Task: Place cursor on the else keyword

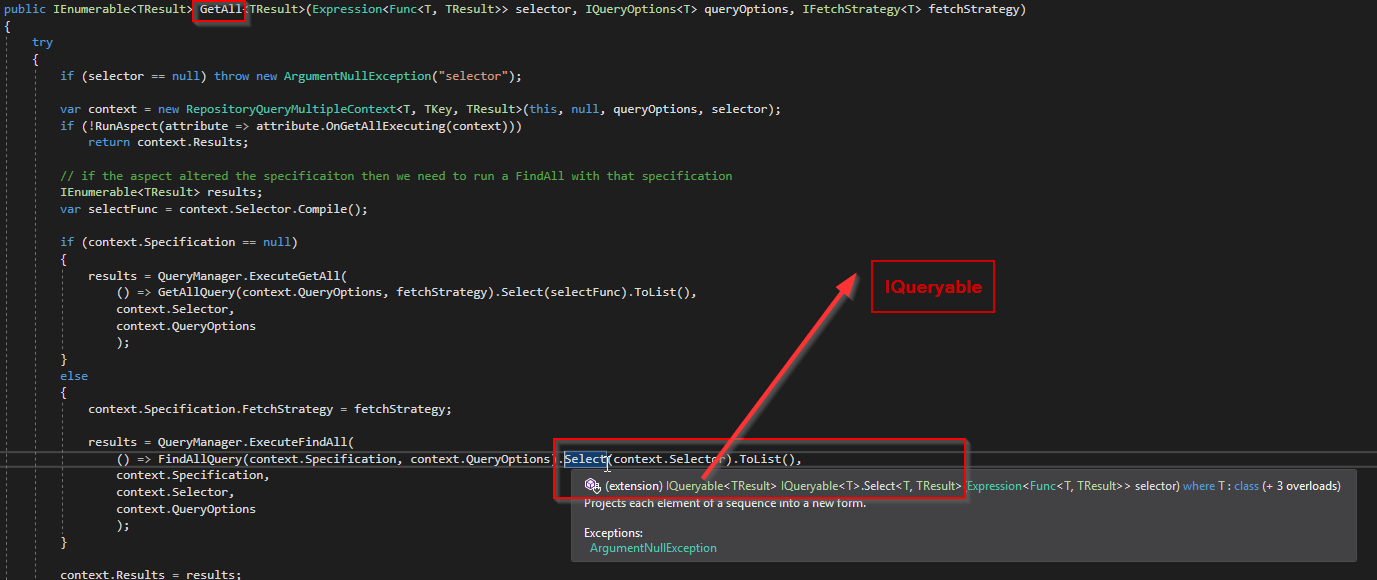Action: click(x=74, y=376)
